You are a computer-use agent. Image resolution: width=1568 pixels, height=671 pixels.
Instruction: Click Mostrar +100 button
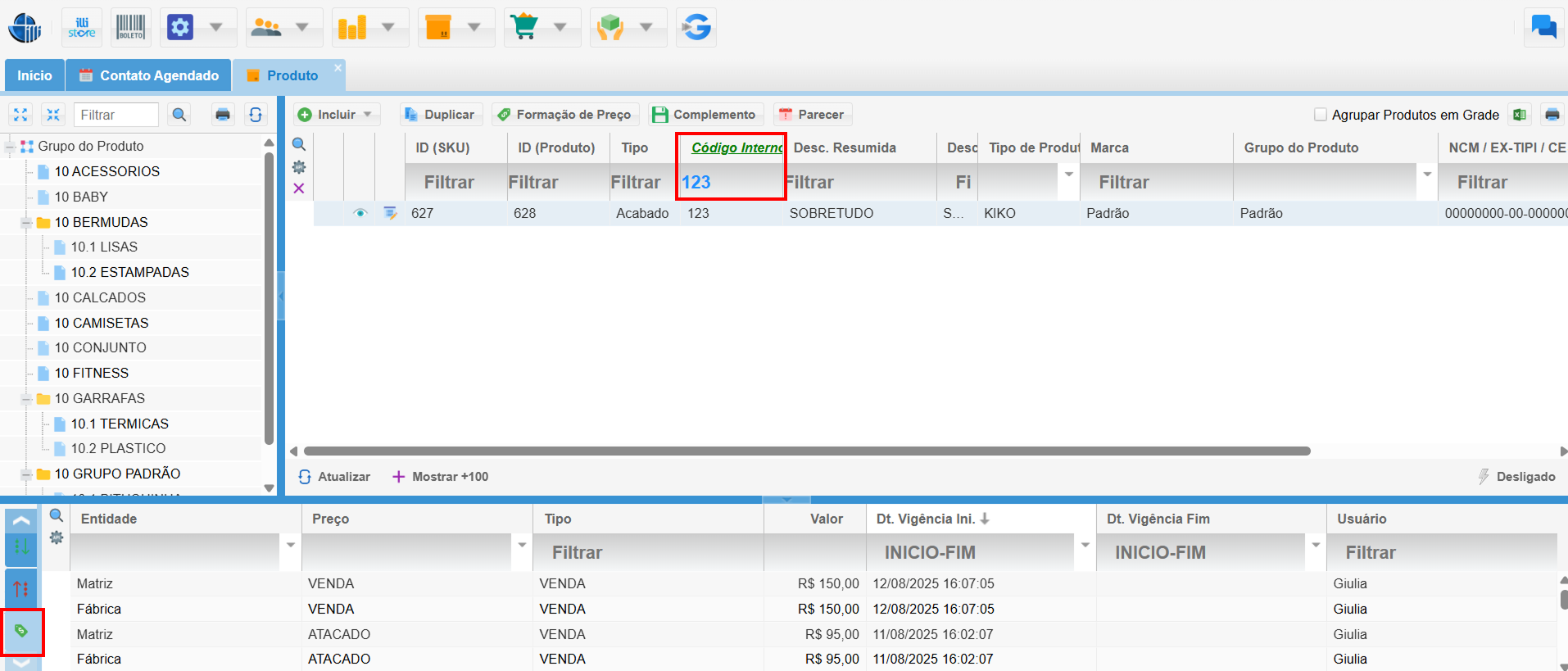pyautogui.click(x=441, y=477)
